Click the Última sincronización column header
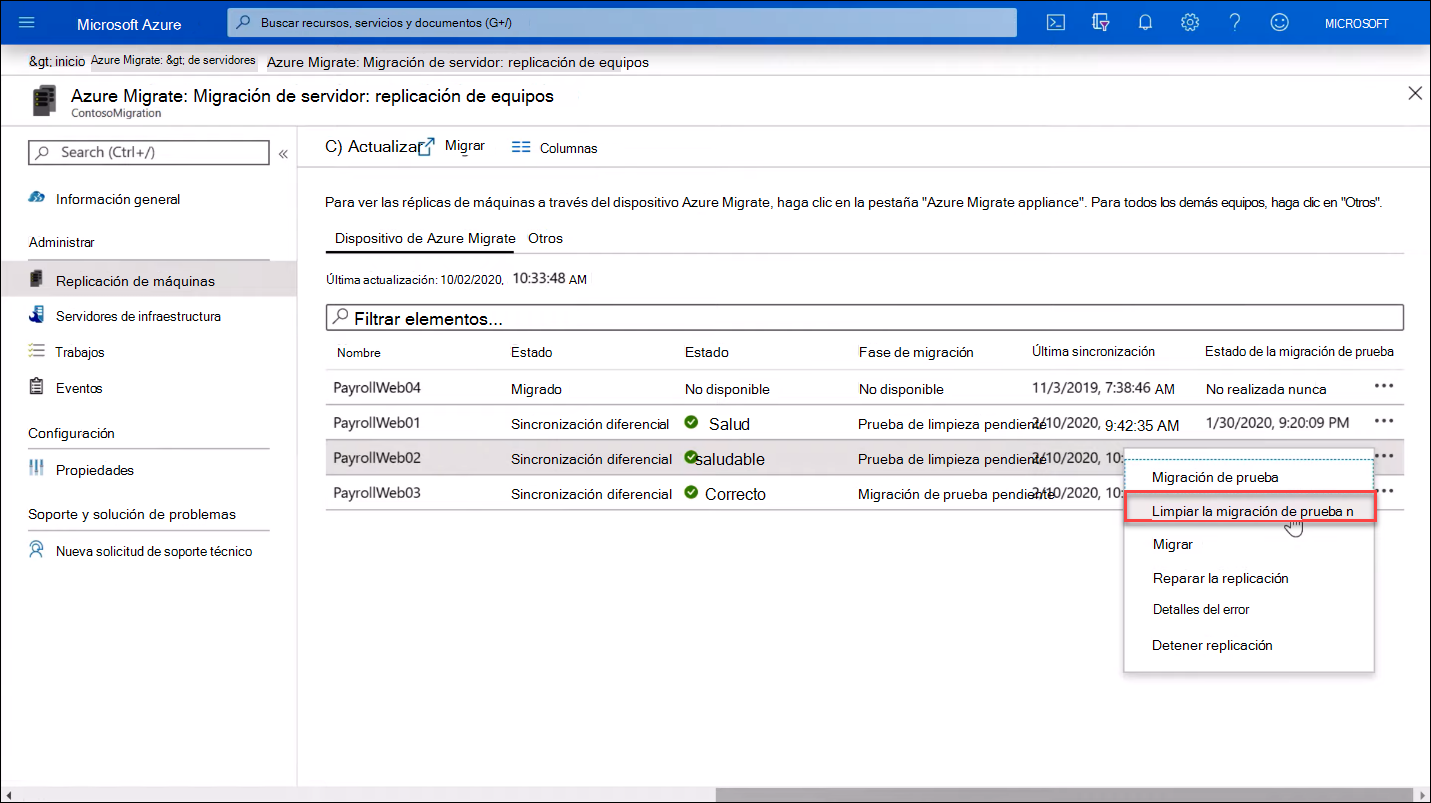Viewport: 1431px width, 803px height. point(1093,351)
